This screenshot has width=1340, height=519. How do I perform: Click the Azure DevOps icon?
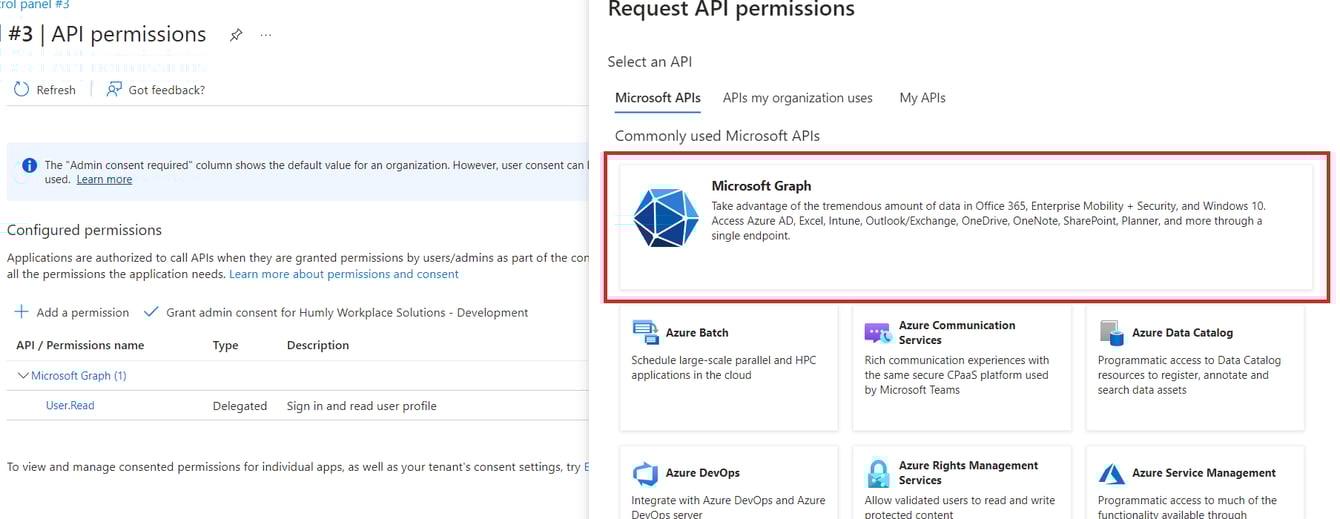[x=645, y=473]
